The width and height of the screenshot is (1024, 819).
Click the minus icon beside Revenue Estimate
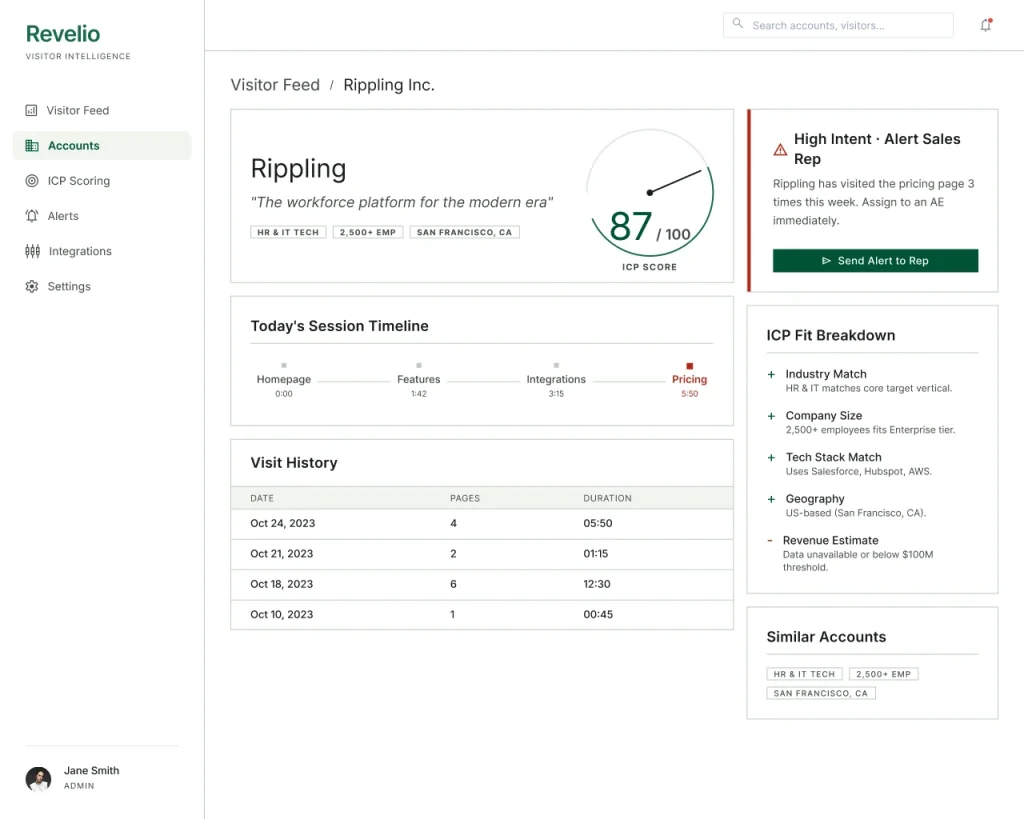[770, 541]
